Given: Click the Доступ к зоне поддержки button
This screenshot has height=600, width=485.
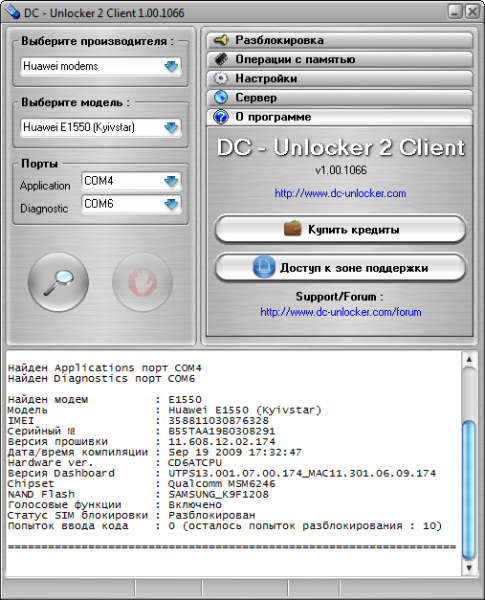Looking at the screenshot, I should point(340,267).
